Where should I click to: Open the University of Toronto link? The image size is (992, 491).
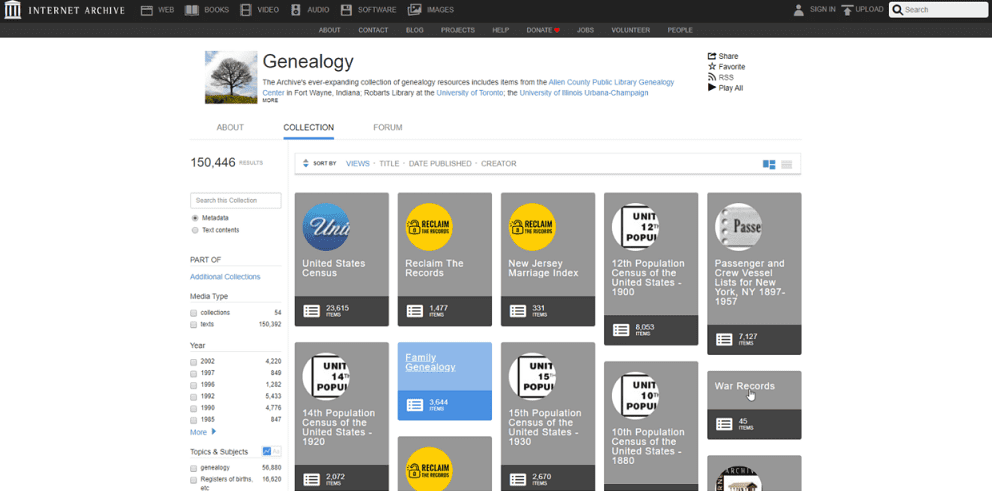point(469,92)
